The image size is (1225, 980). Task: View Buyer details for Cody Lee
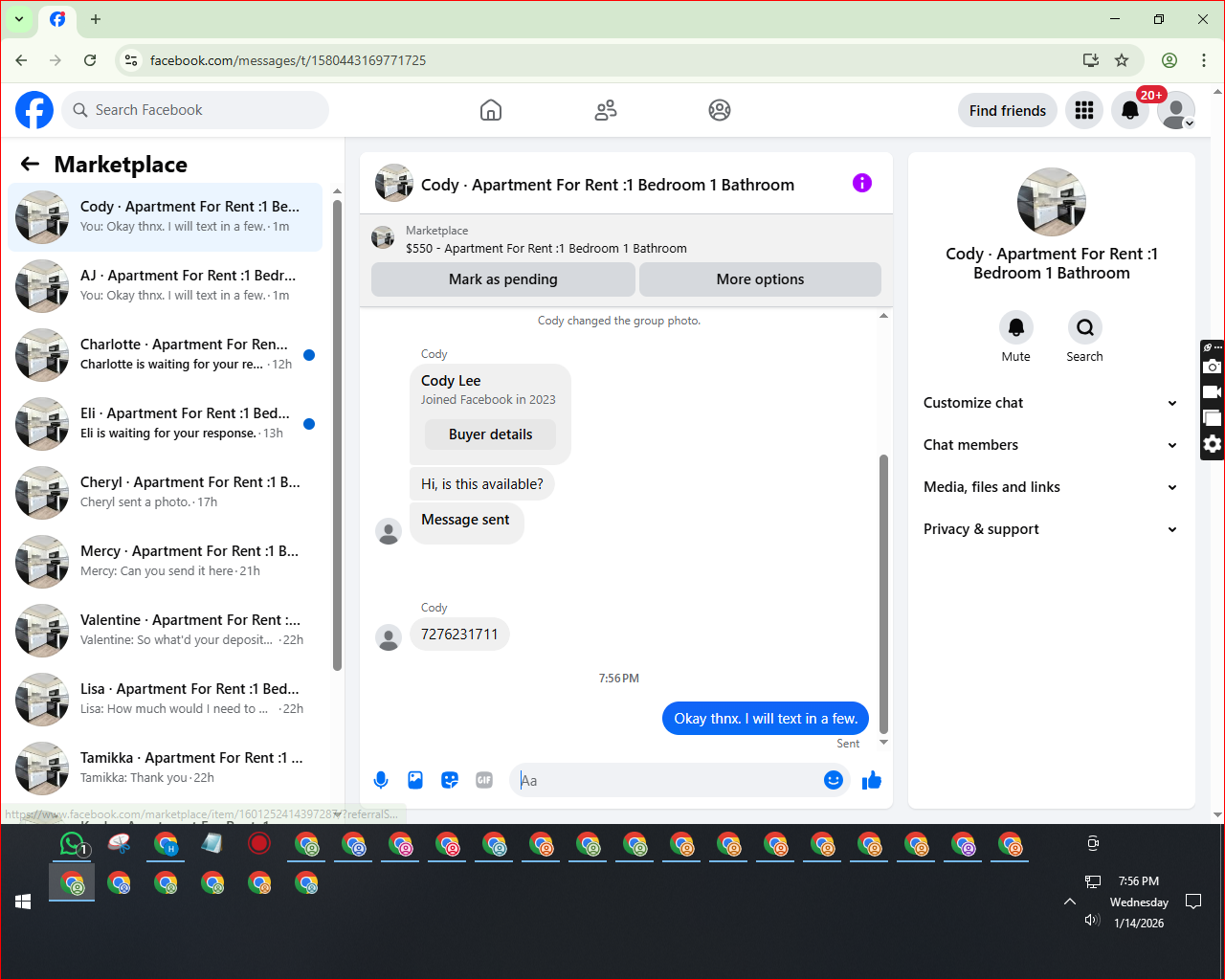491,434
